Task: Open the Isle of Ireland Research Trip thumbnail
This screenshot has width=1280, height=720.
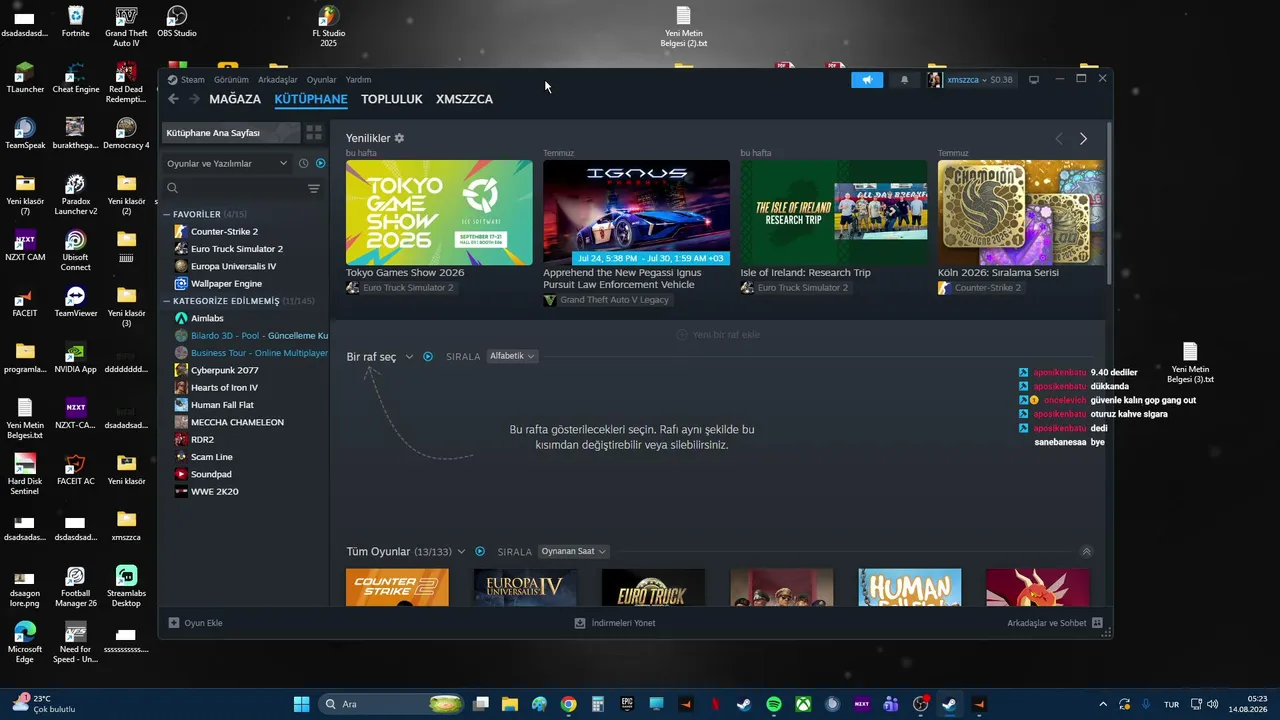Action: 834,212
